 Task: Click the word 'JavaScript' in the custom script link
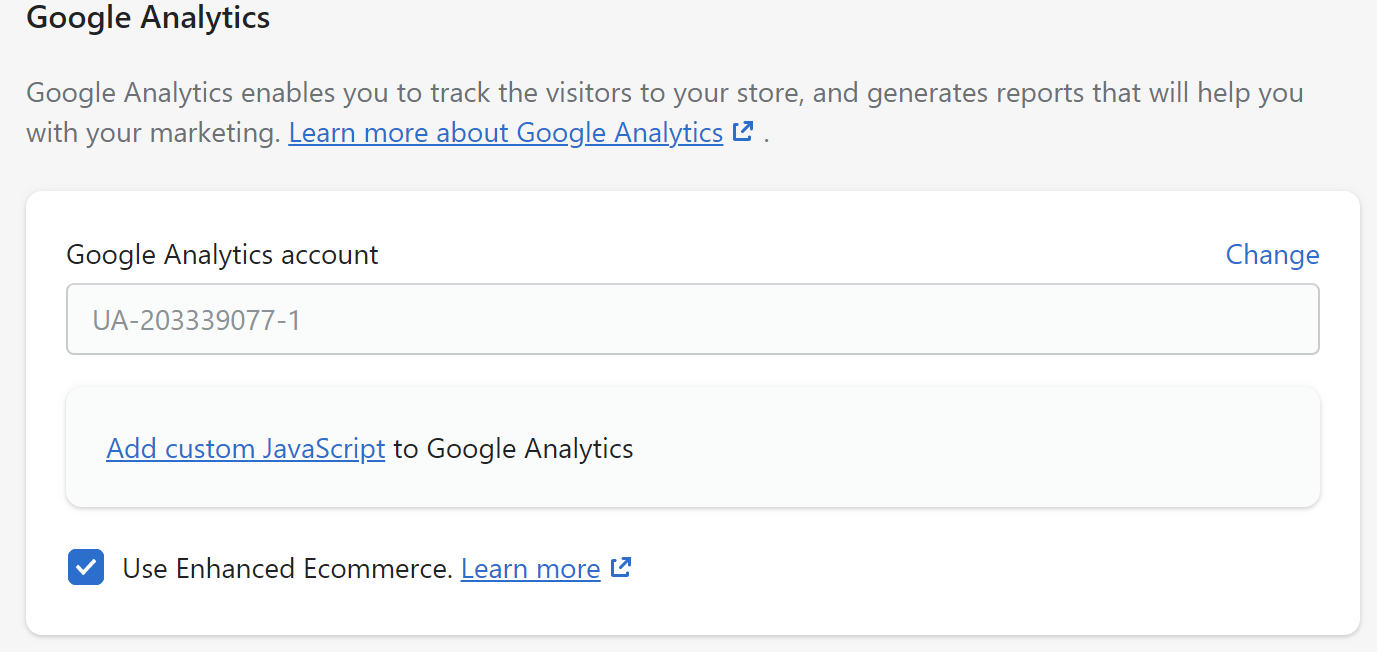point(323,449)
